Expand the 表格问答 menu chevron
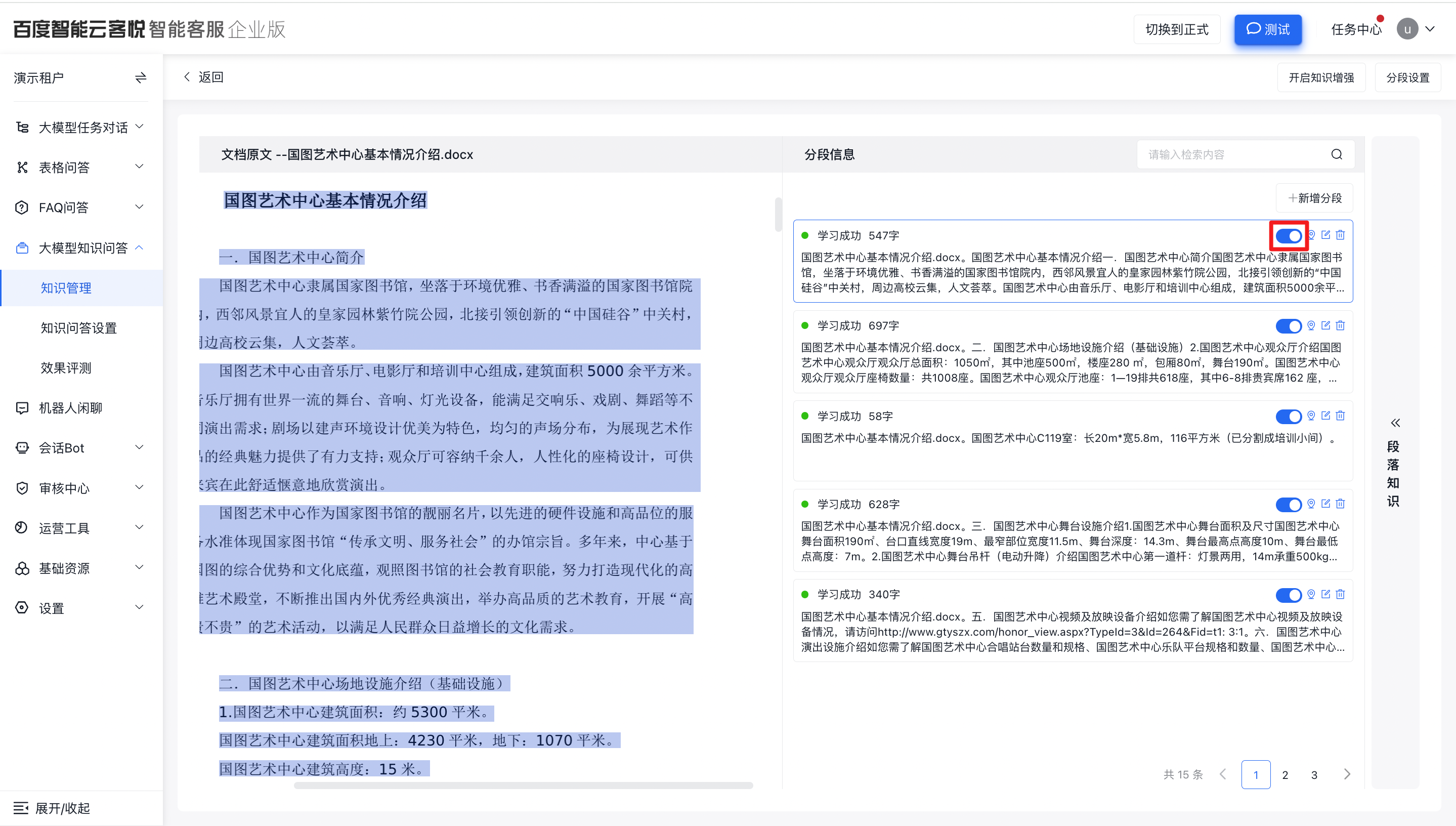This screenshot has width=1456, height=826. 140,166
